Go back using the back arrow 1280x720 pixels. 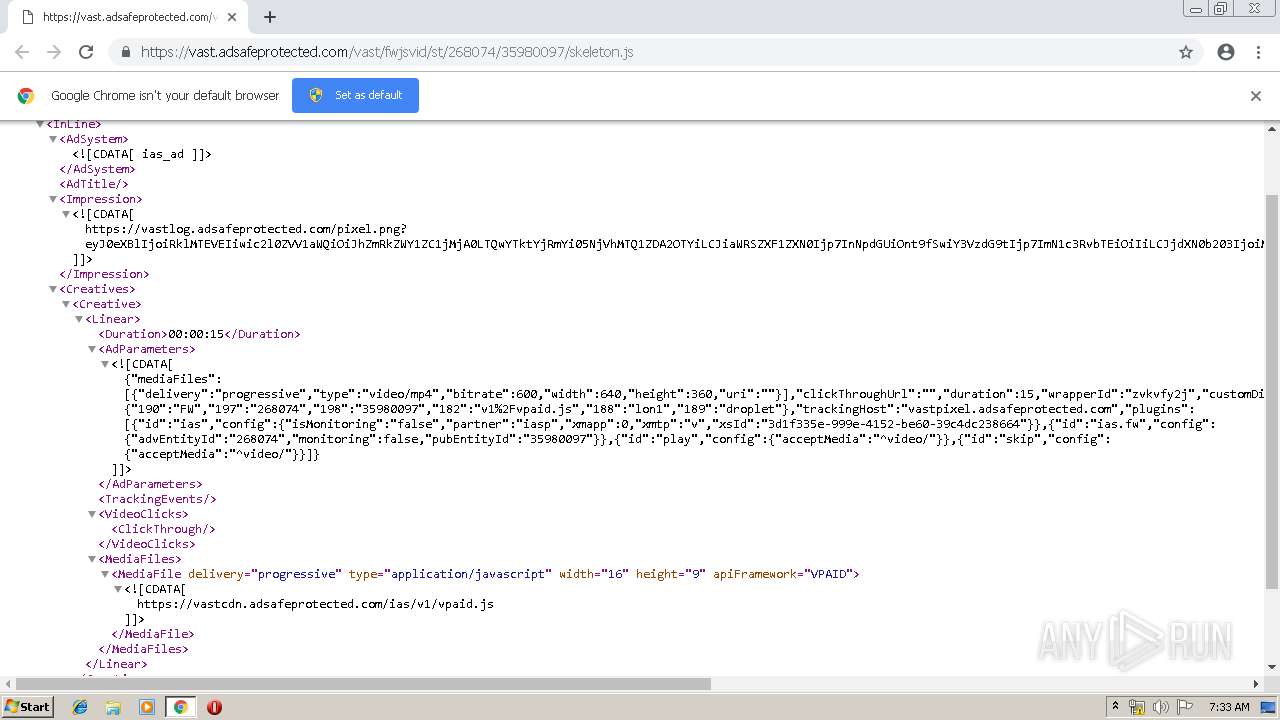click(x=22, y=52)
